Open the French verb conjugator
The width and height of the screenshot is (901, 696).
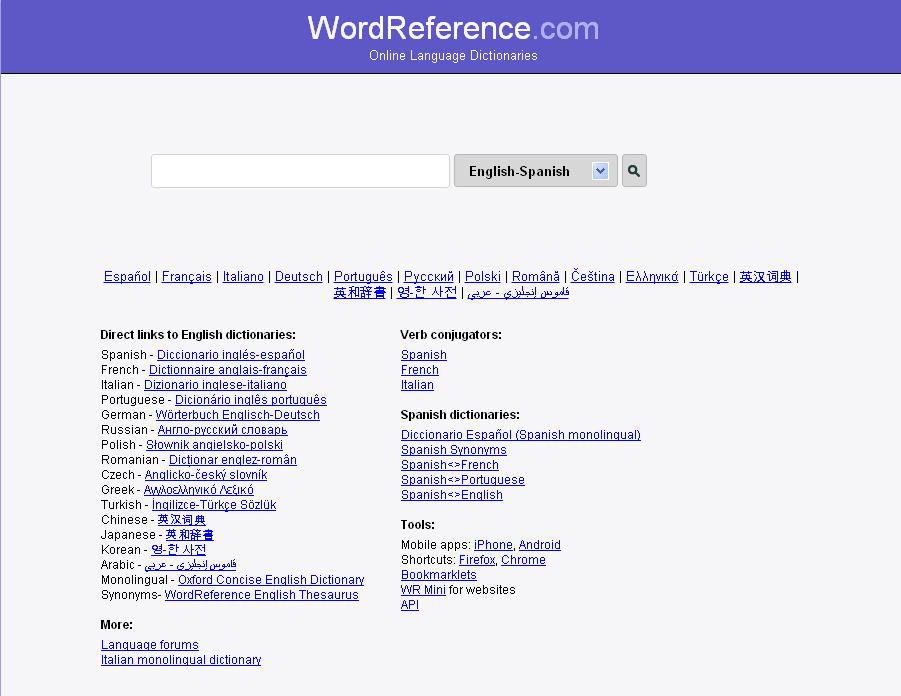(419, 370)
